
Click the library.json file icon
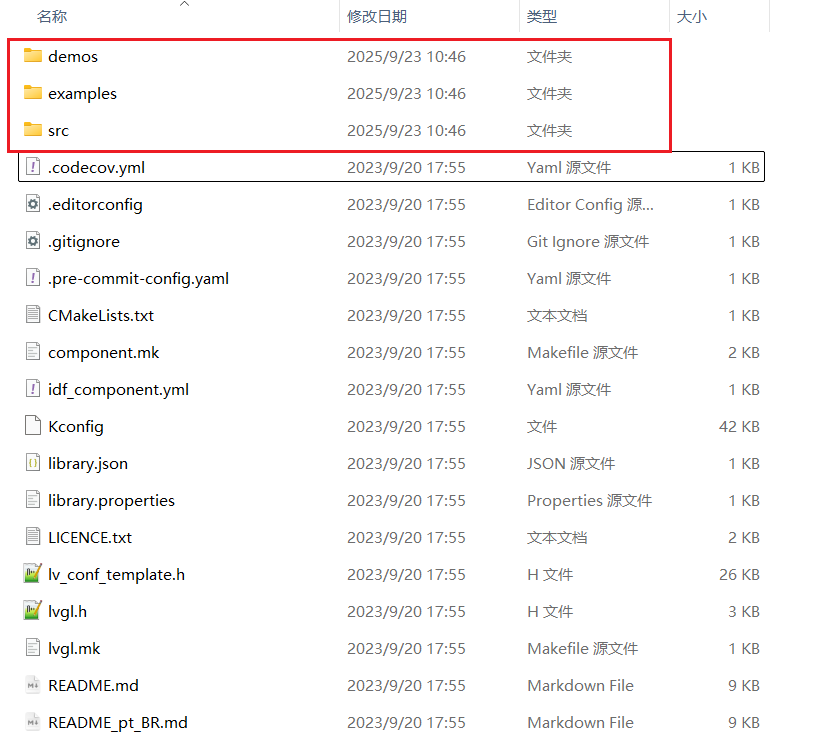(33, 462)
